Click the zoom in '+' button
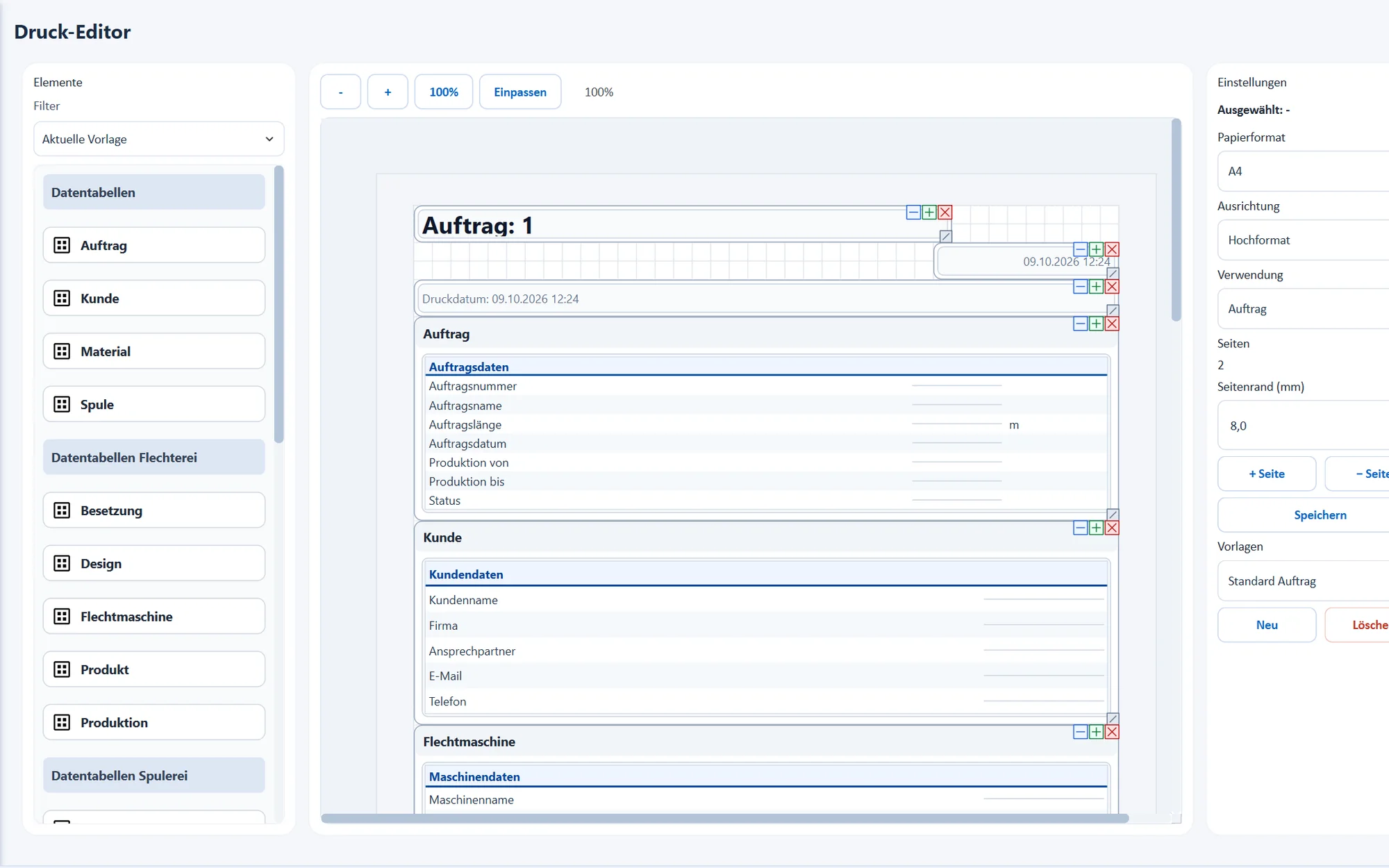Viewport: 1389px width, 868px height. pos(388,92)
